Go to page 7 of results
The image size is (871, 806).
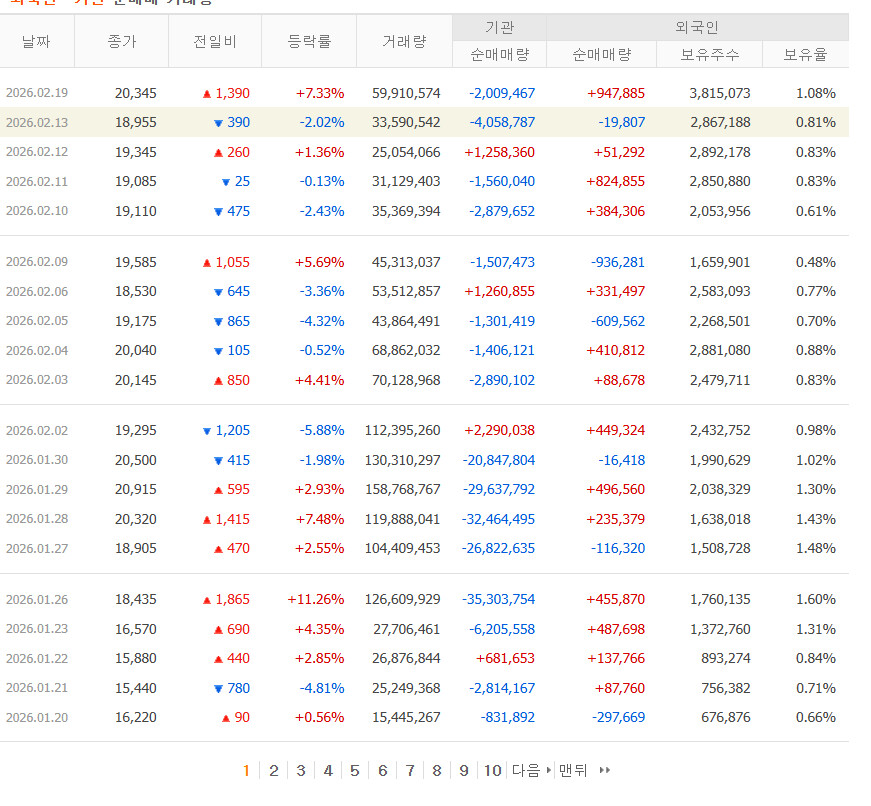pos(409,771)
